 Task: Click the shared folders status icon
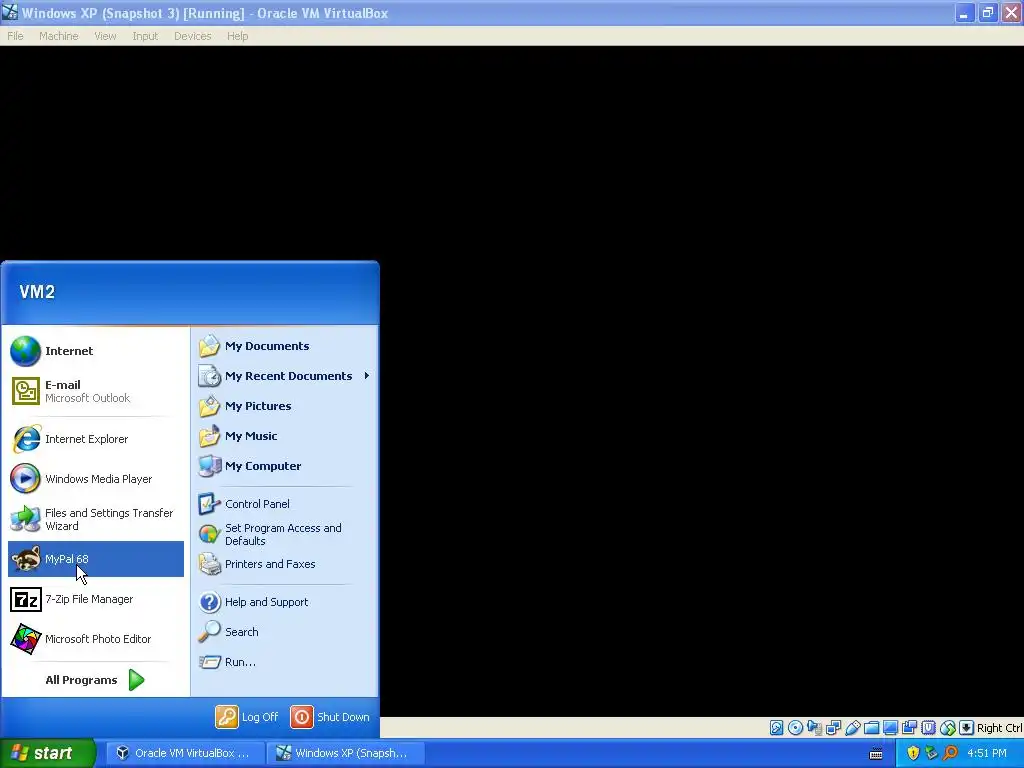(871, 728)
